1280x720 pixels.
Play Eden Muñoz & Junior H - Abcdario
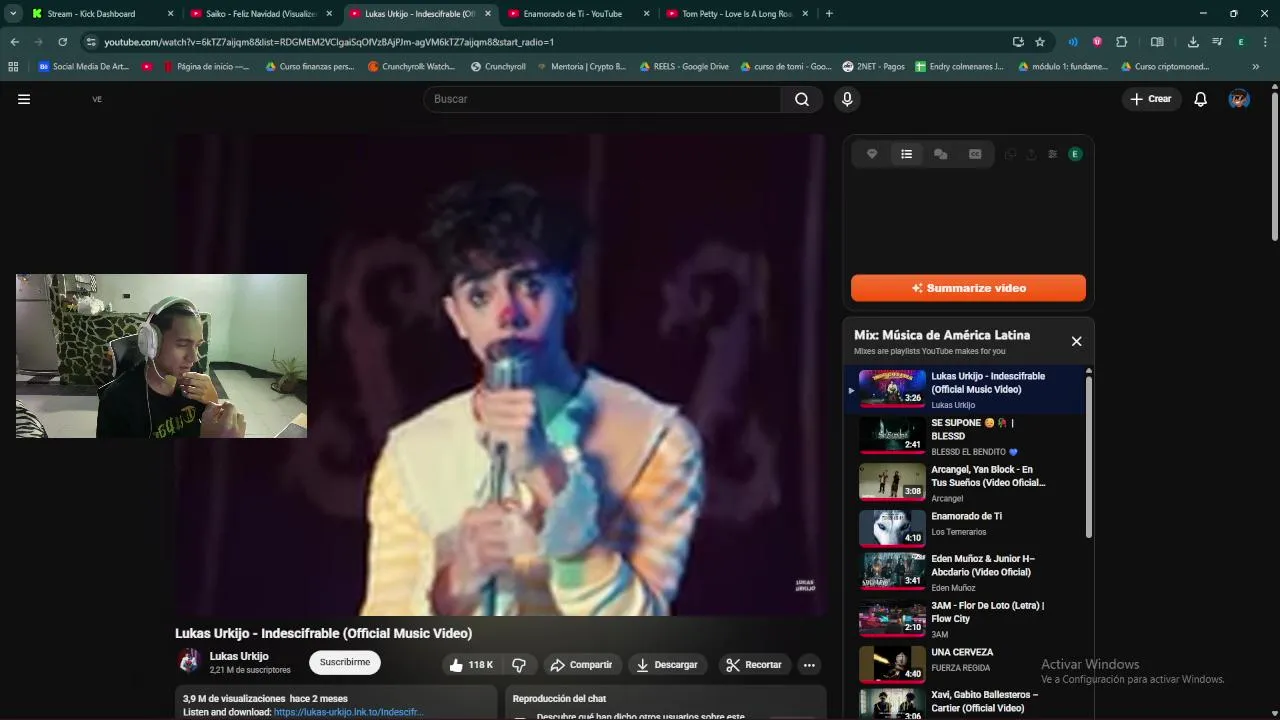(x=966, y=572)
